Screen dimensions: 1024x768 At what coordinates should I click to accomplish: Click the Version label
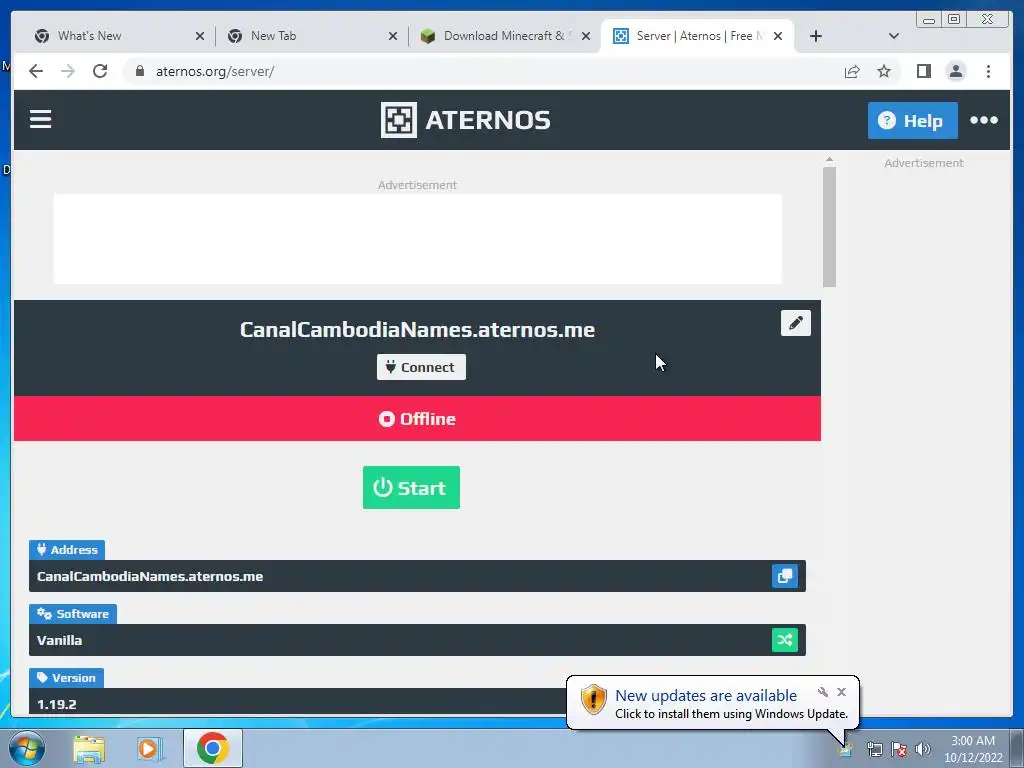click(x=66, y=678)
